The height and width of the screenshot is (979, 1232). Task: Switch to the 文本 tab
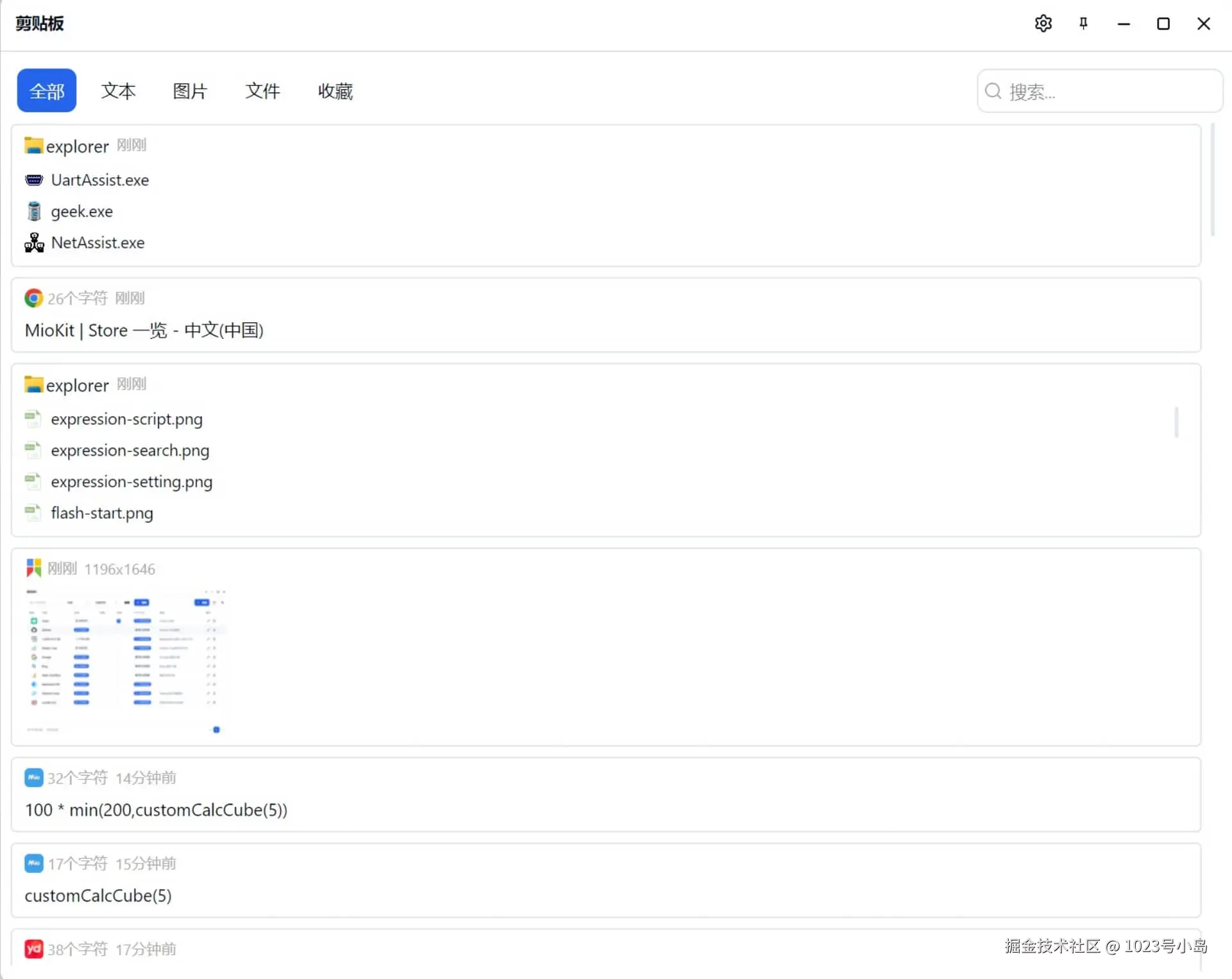click(118, 91)
